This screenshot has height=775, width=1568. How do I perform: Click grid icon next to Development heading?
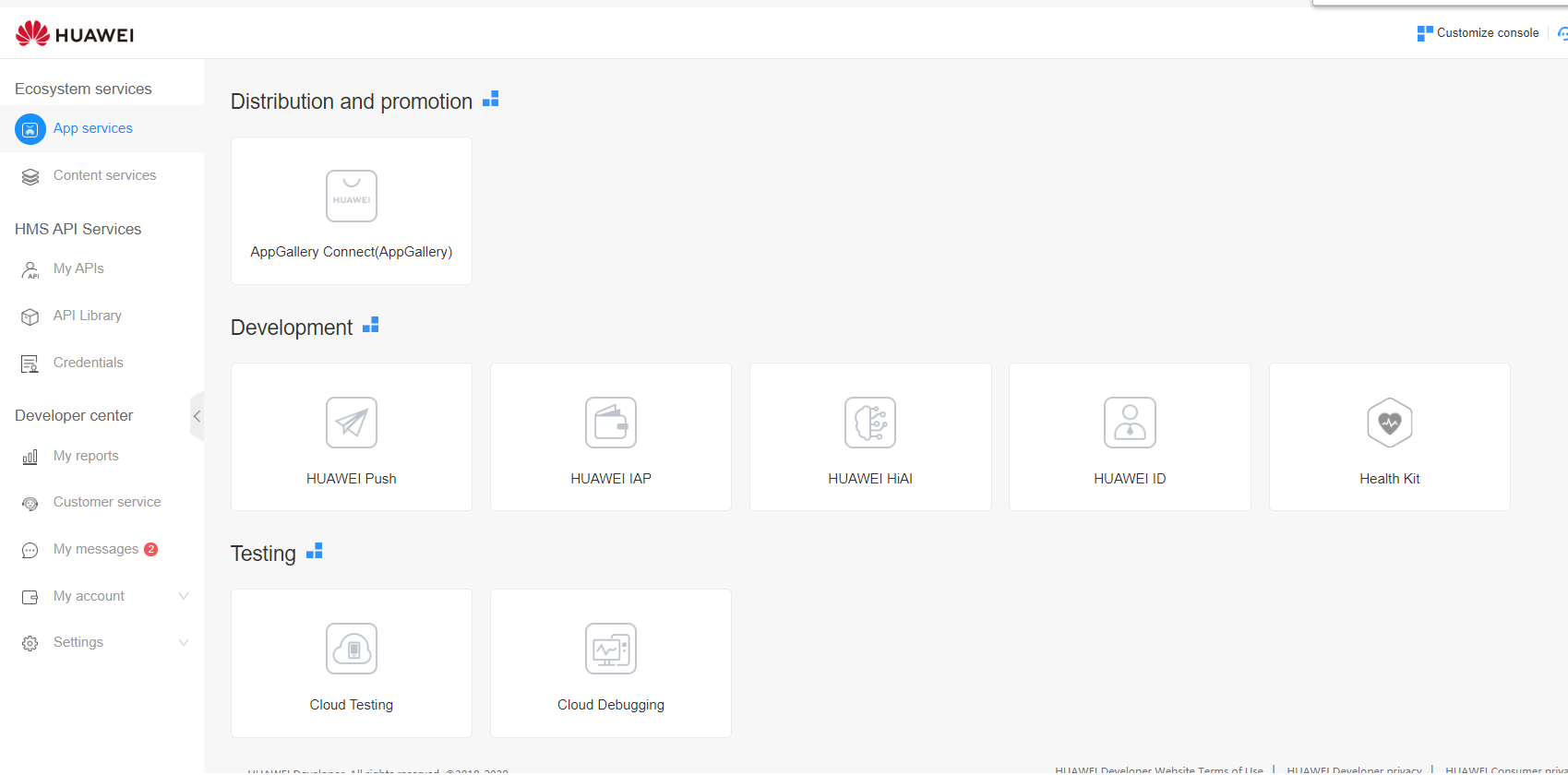coord(371,325)
